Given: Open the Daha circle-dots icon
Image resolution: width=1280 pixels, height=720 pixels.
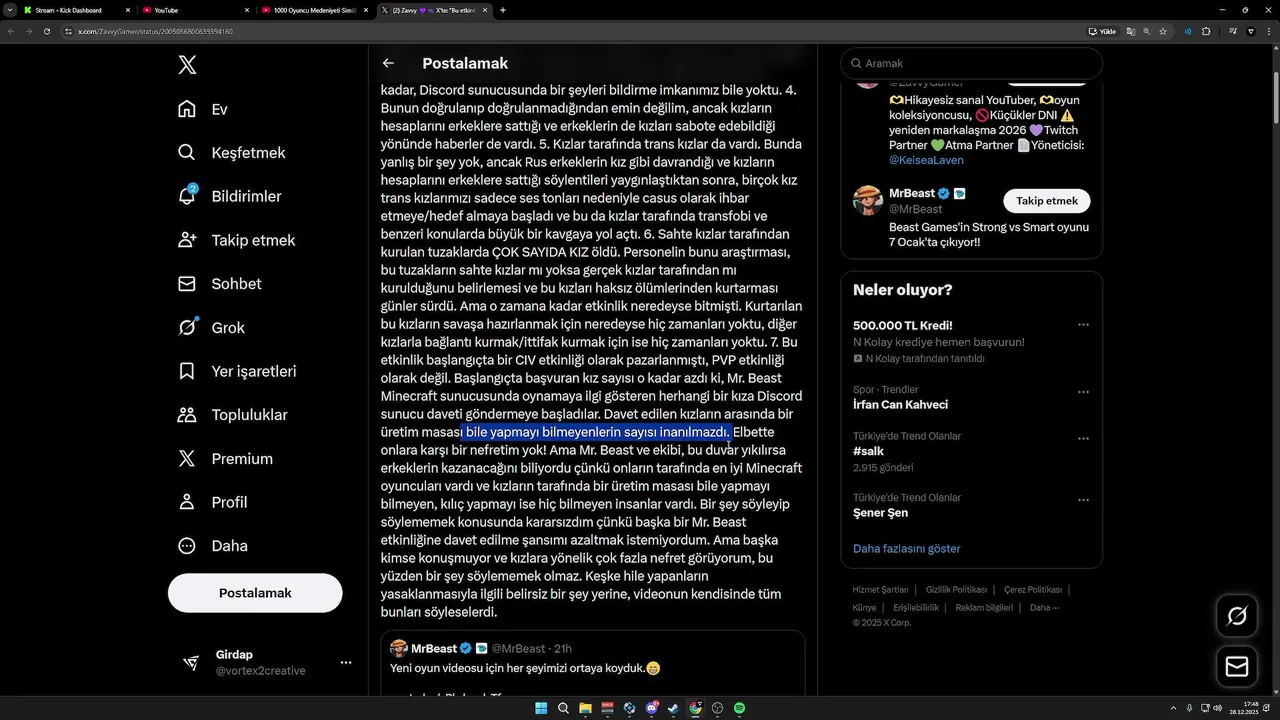Looking at the screenshot, I should click(x=187, y=546).
